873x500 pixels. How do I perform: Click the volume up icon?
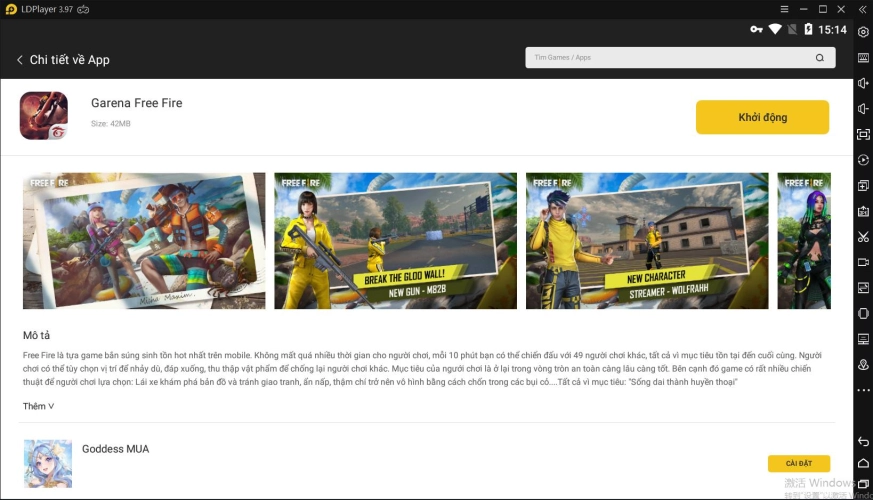pyautogui.click(x=863, y=83)
